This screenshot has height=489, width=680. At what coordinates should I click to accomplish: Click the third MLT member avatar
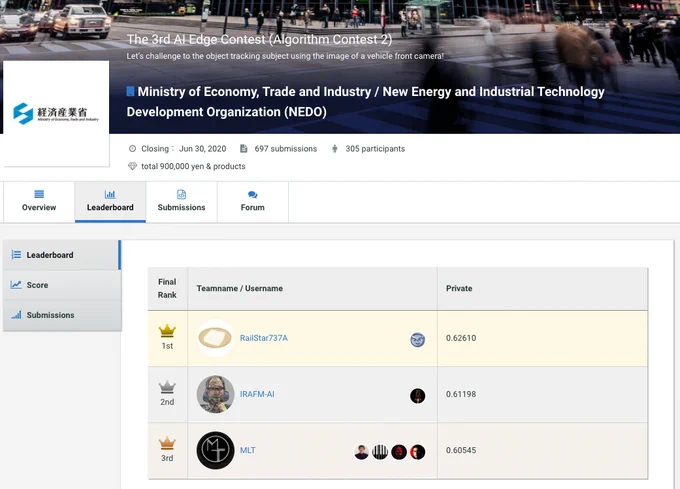click(399, 452)
